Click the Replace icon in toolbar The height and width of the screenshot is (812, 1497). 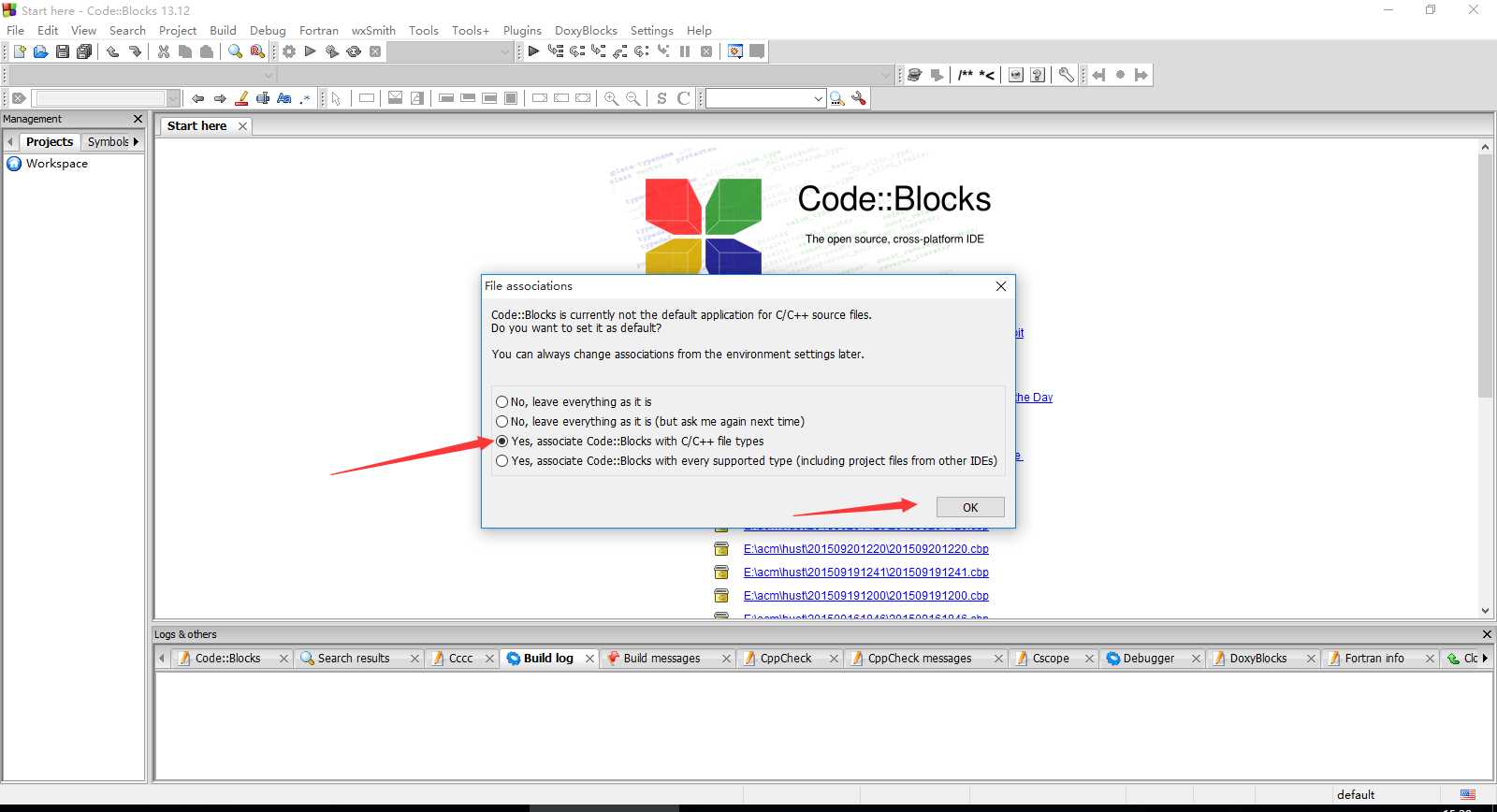pyautogui.click(x=257, y=51)
